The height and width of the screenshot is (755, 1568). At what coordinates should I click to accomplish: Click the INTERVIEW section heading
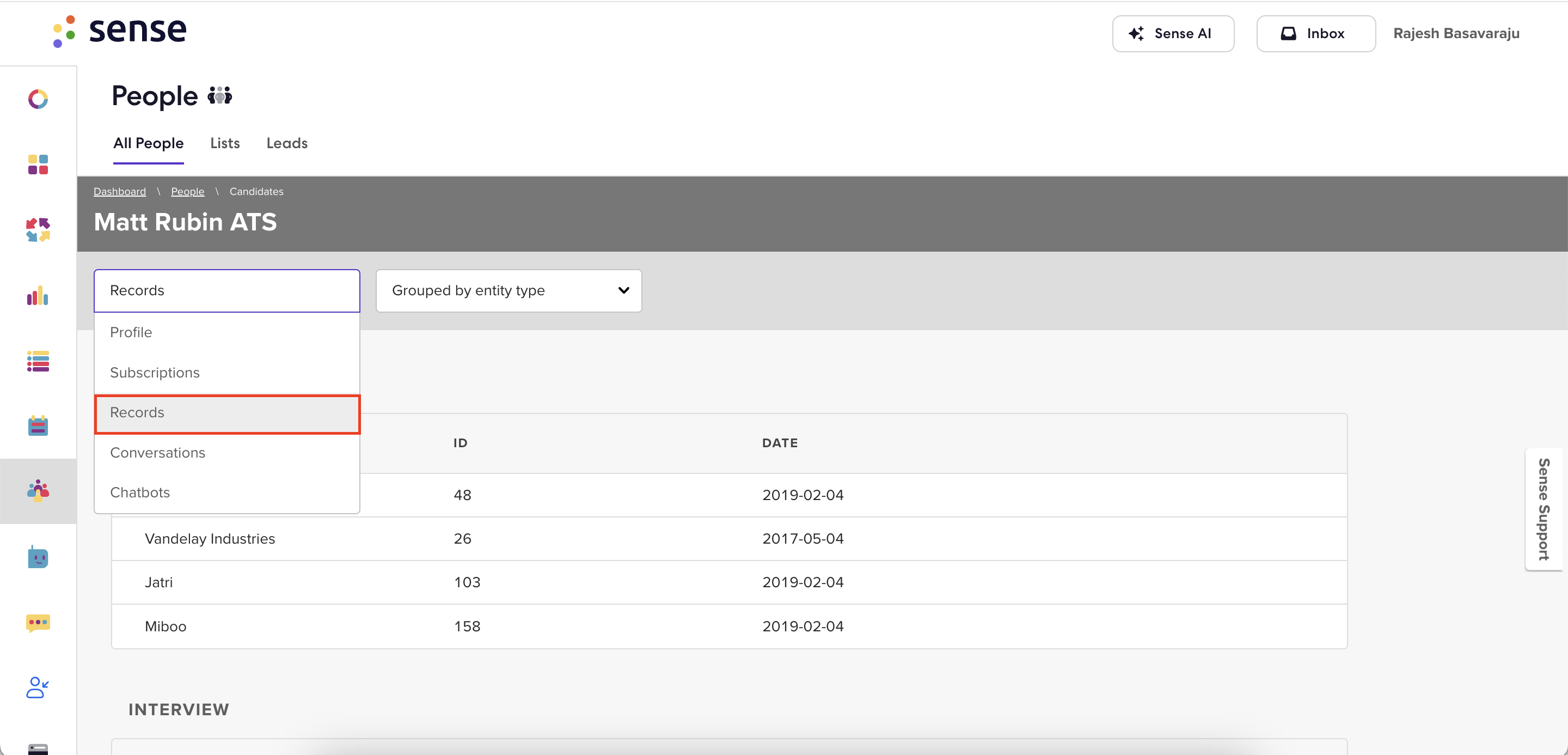(179, 709)
